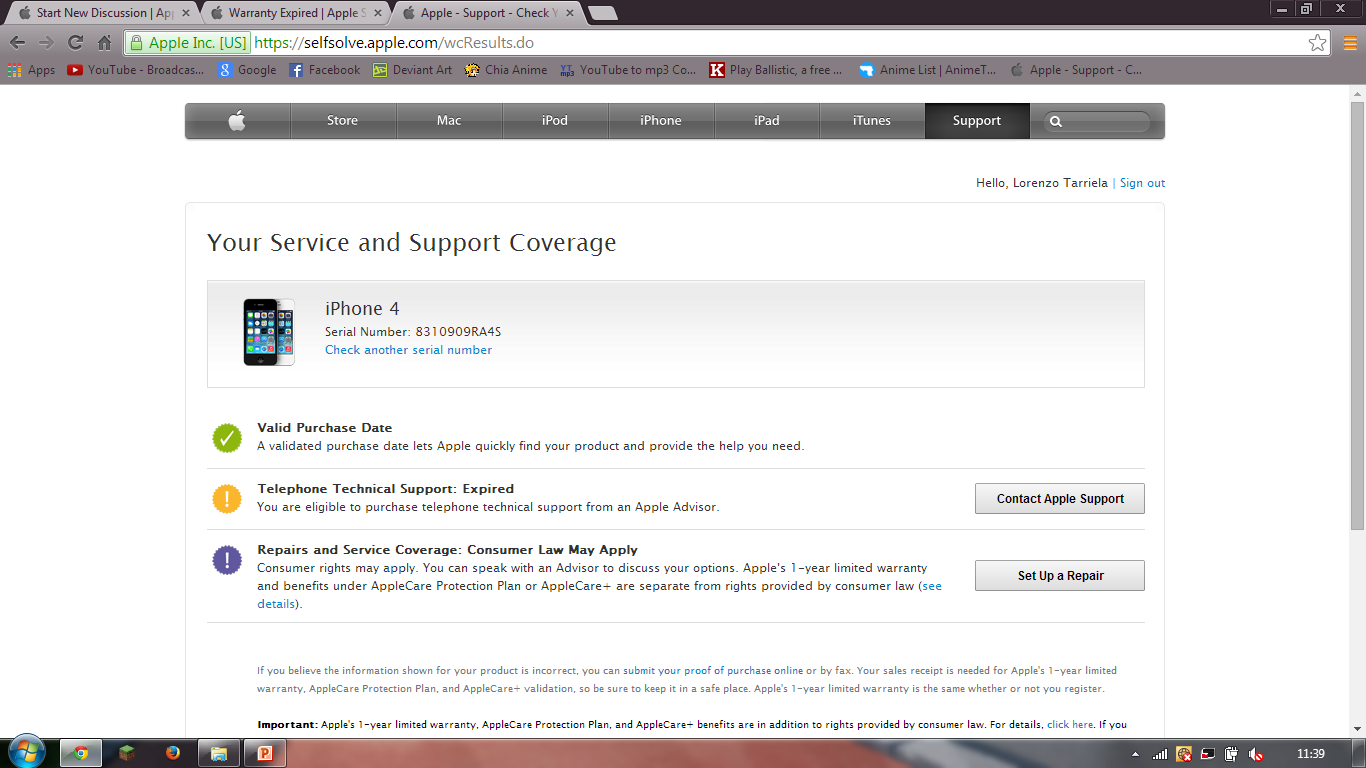Screen dimensions: 1366x768
Task: Click the power/battery tray icon
Action: coord(1232,754)
